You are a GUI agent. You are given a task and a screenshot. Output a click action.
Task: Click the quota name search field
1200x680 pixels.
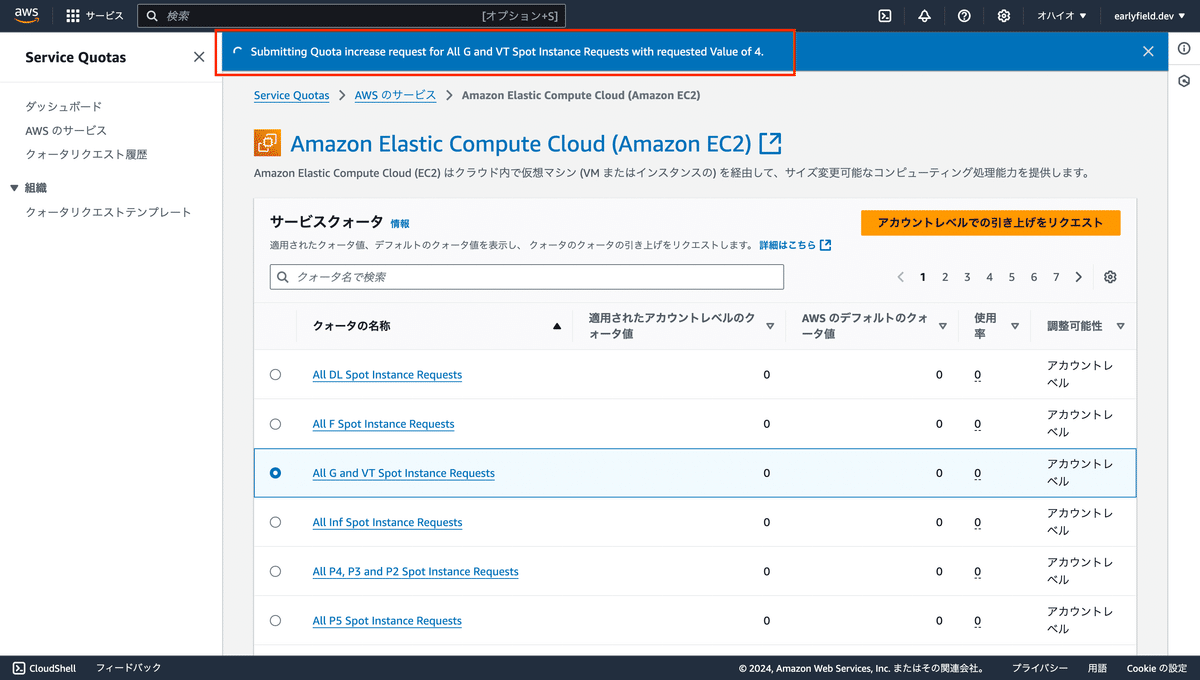(527, 277)
